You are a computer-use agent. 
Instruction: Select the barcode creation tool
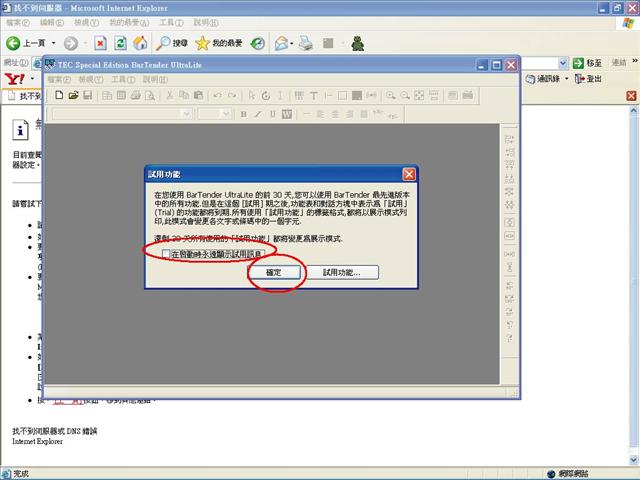pyautogui.click(x=299, y=95)
